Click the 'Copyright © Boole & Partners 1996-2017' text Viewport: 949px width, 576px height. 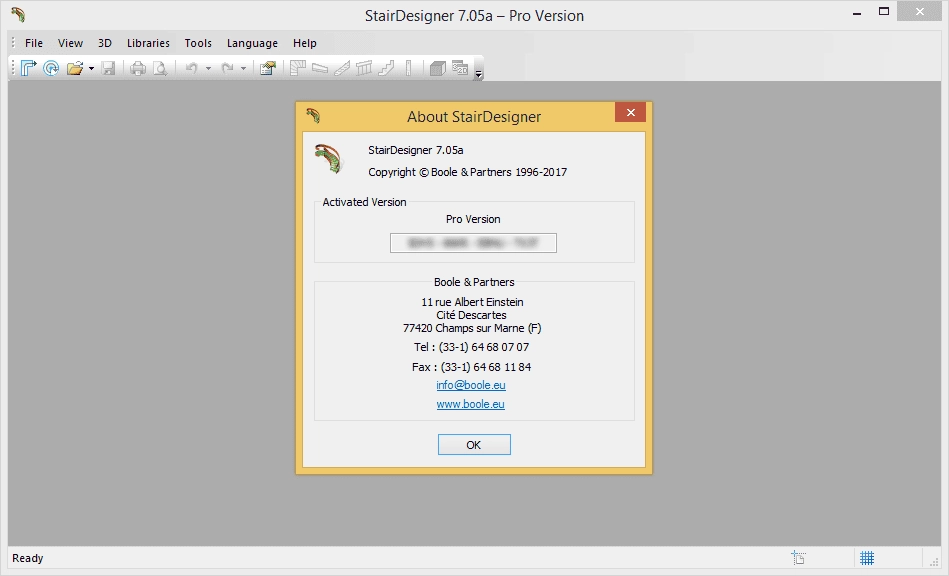pos(467,172)
